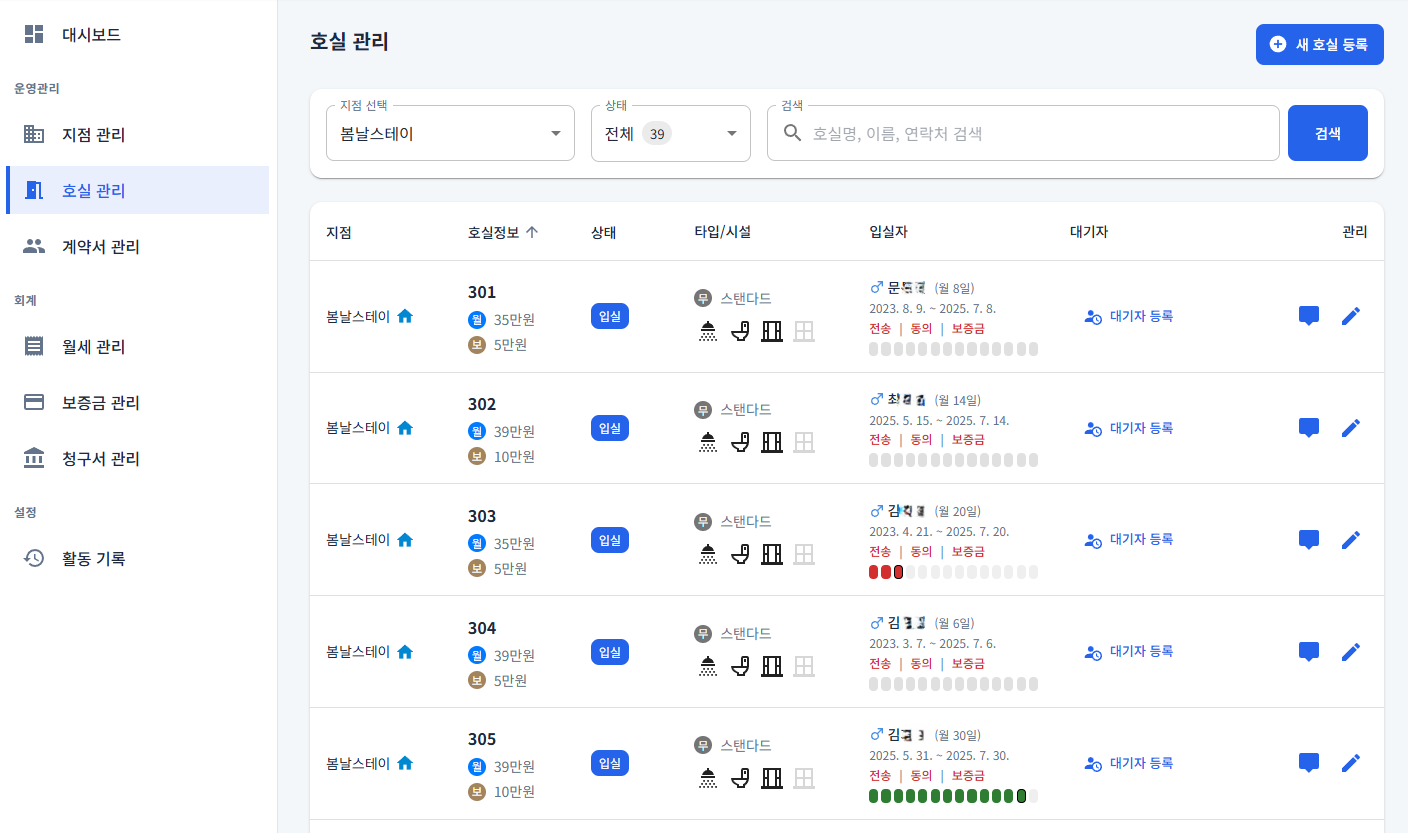Select the shower facility icon on room 303
The width and height of the screenshot is (1408, 833).
(707, 553)
